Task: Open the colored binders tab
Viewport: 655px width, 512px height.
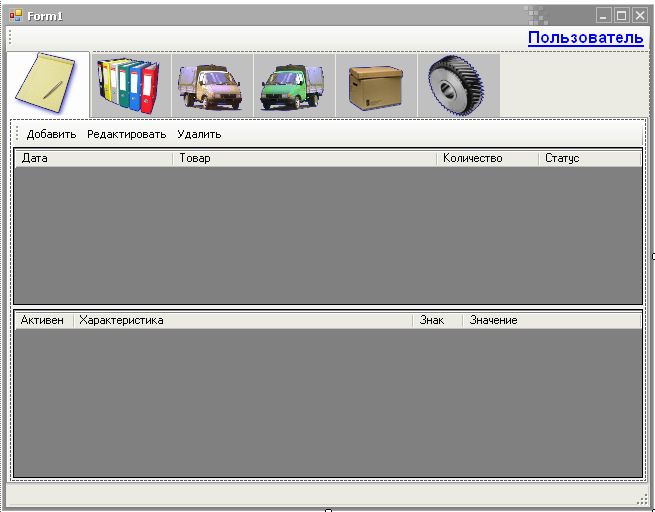Action: click(132, 86)
